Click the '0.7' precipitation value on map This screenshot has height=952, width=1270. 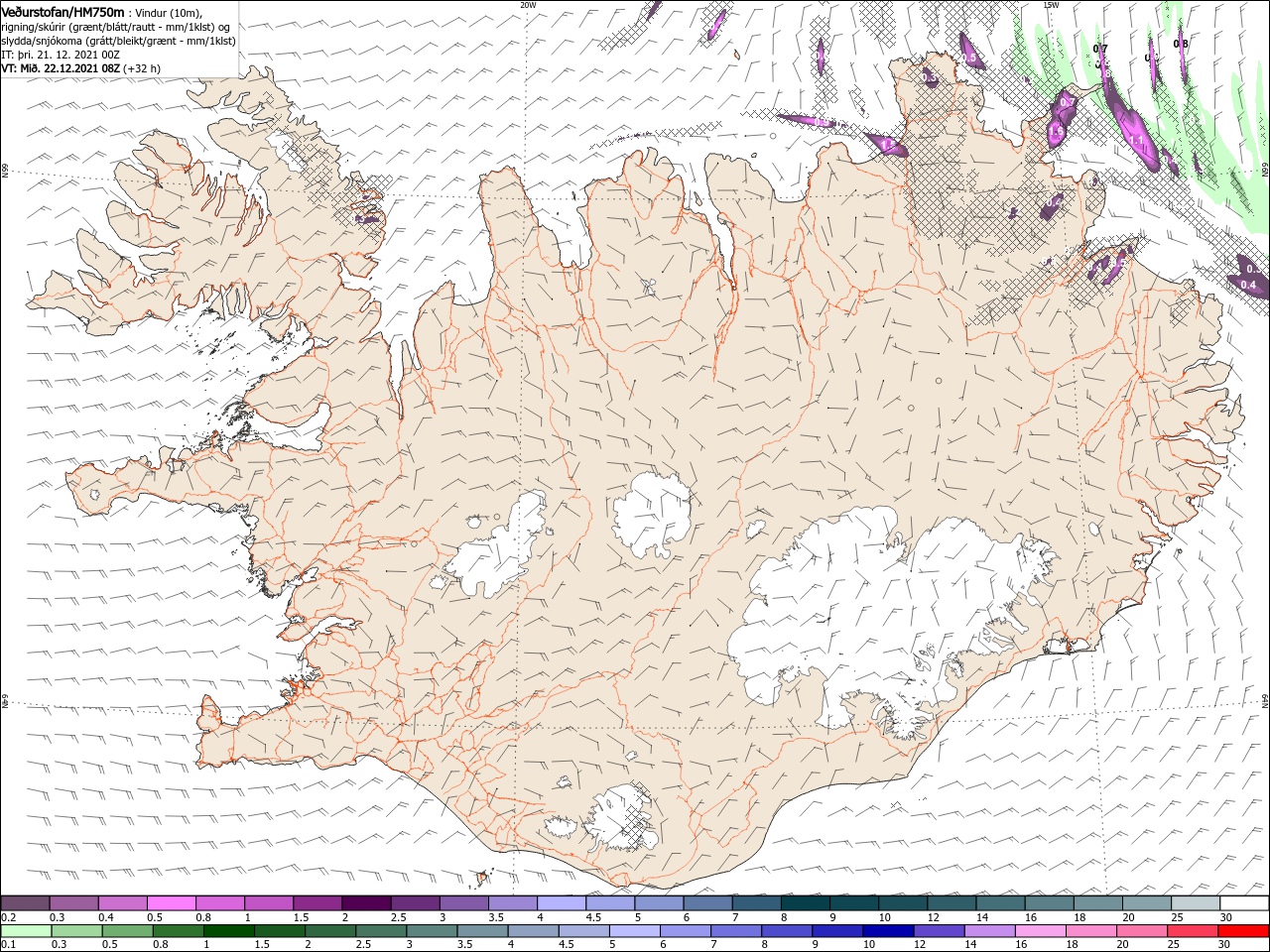(1100, 48)
